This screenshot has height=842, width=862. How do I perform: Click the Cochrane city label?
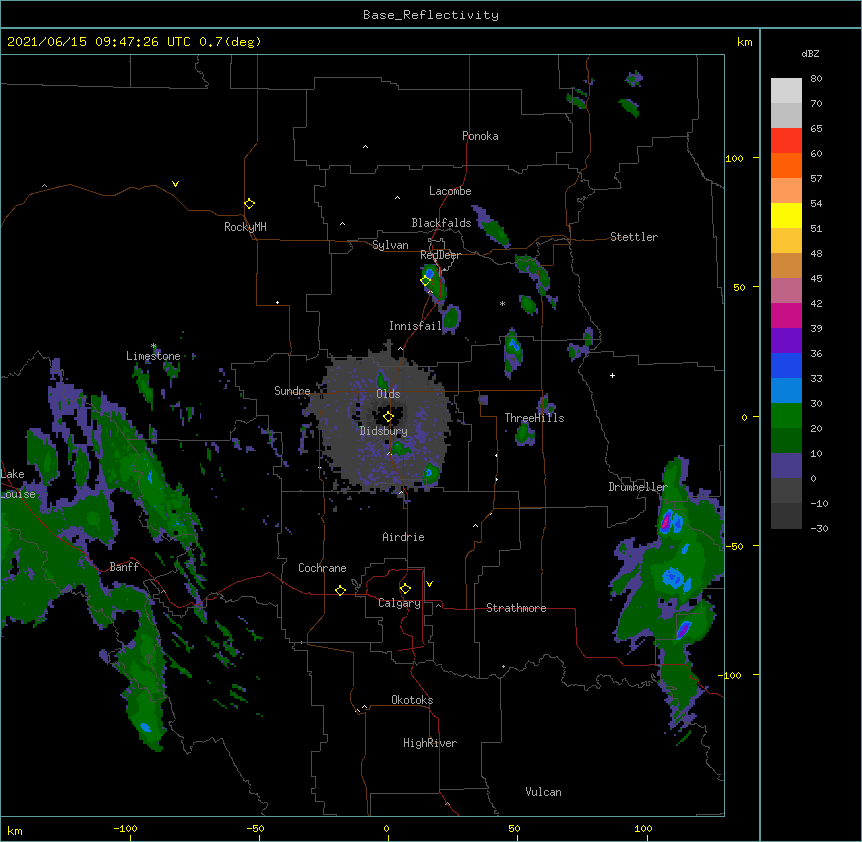point(322,568)
